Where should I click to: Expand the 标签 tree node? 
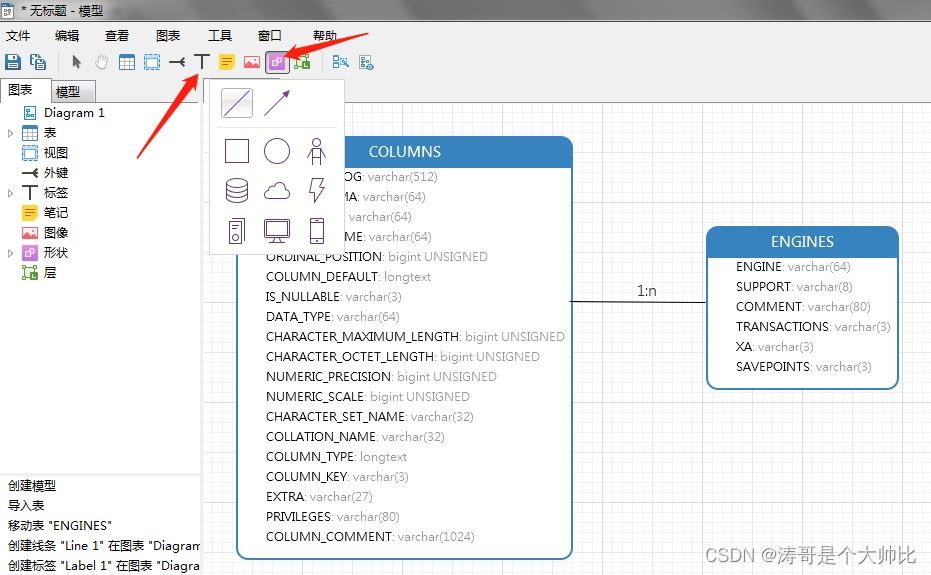(x=10, y=193)
